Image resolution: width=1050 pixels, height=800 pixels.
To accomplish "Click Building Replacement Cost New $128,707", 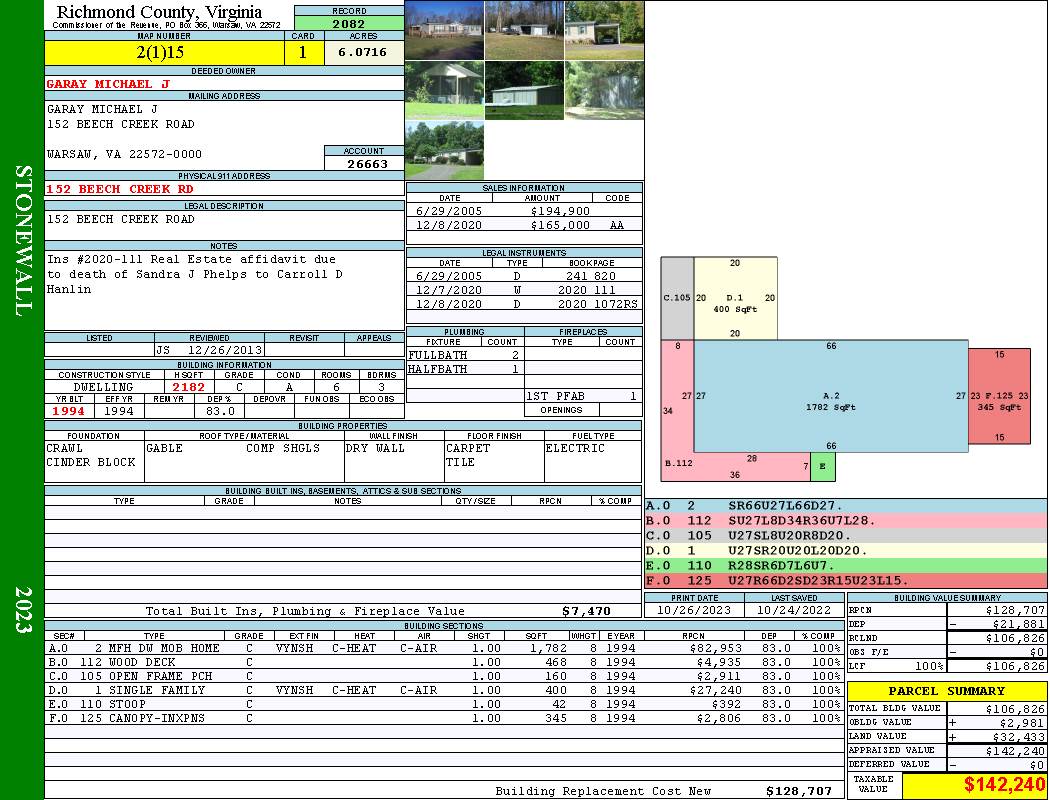I will coord(799,791).
